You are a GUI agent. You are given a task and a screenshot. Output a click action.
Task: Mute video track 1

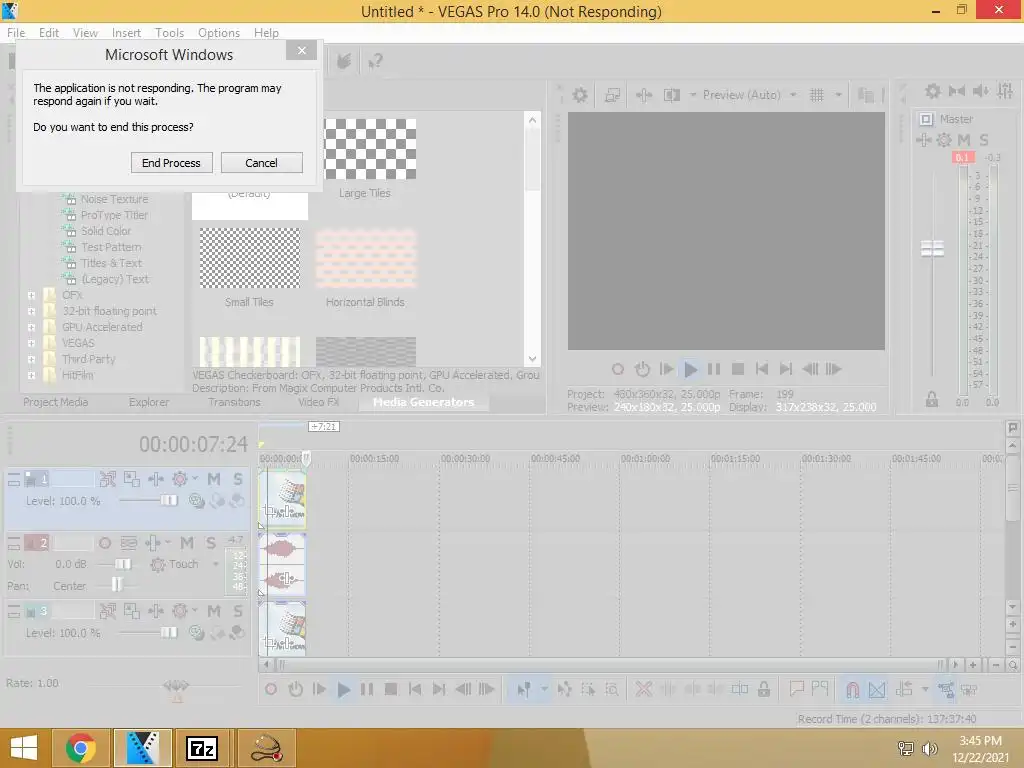coord(214,479)
